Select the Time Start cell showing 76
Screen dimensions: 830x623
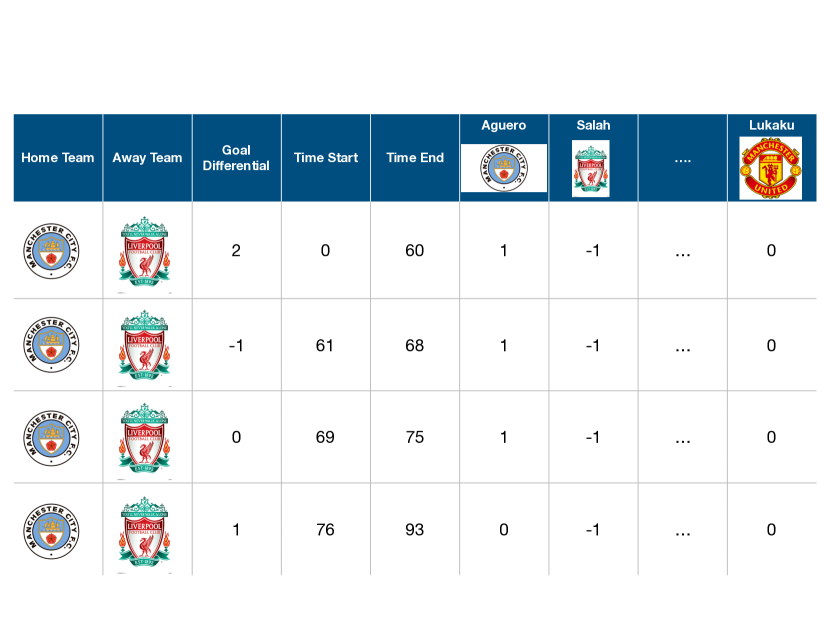326,530
